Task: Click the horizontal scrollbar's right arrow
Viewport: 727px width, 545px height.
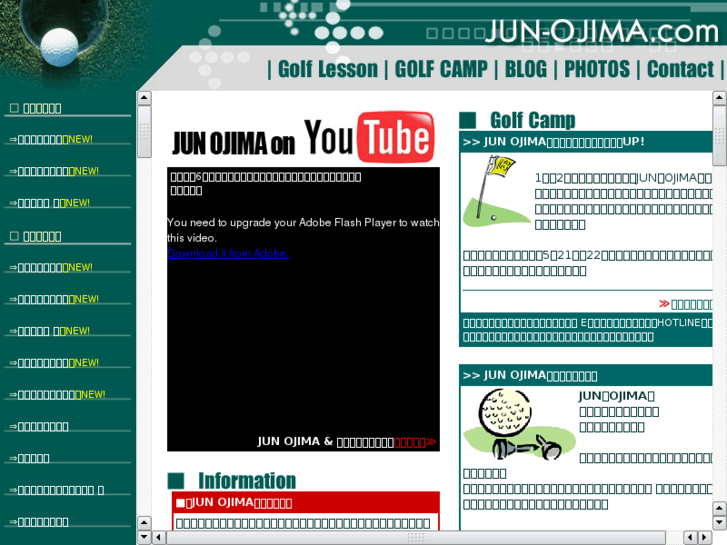Action: 705,538
